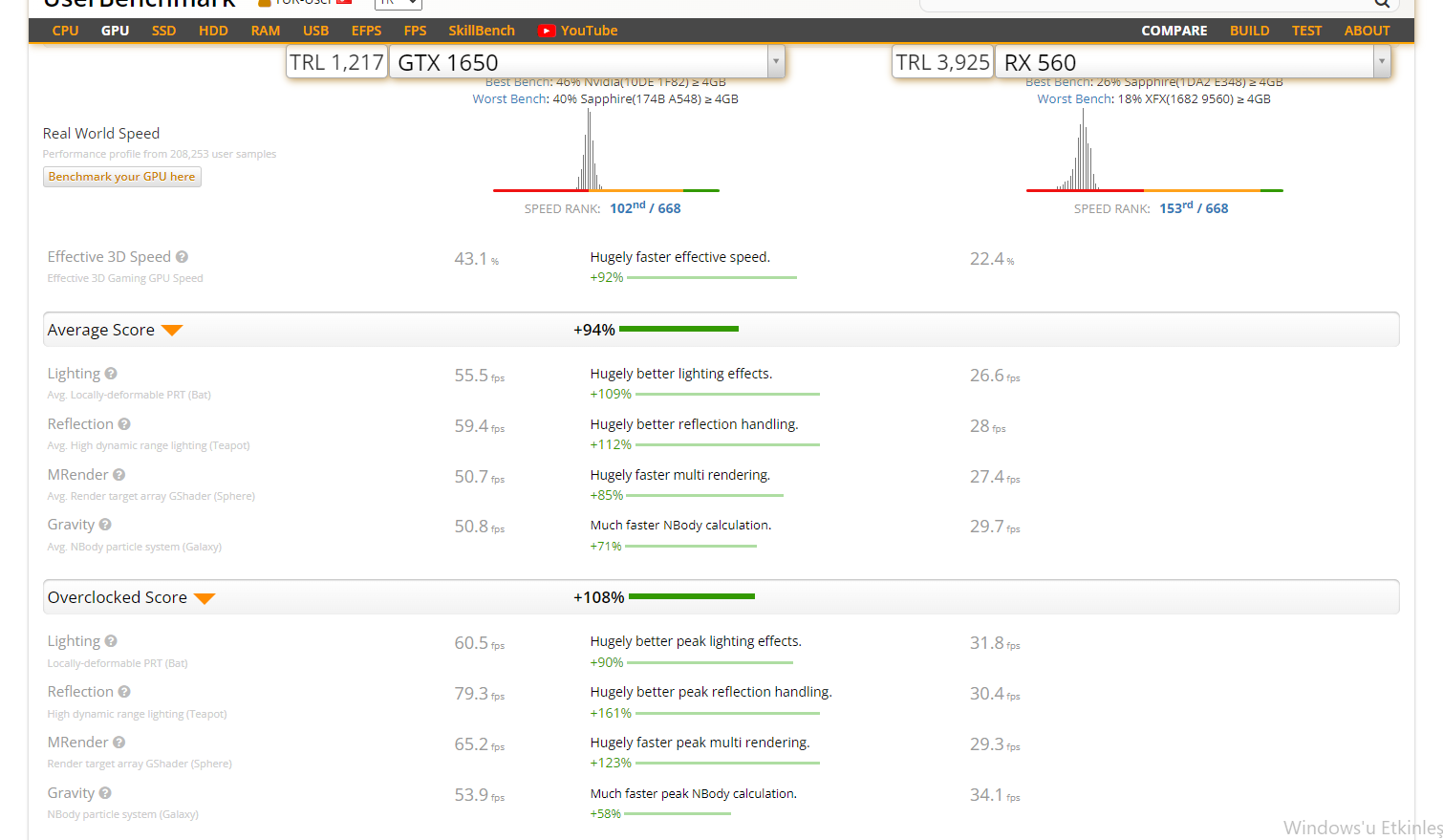The width and height of the screenshot is (1443, 840).
Task: Click MRender help icon under Overclocked Score
Action: tap(119, 743)
